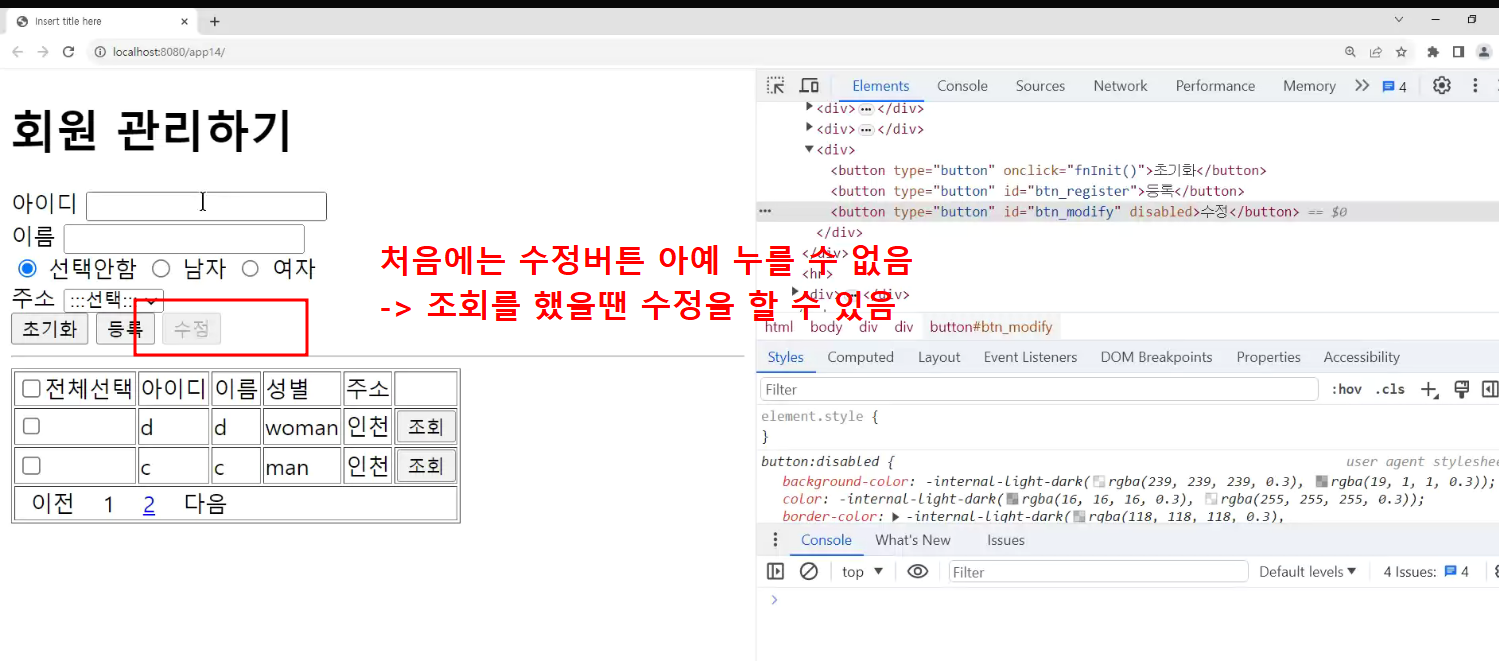Open Performance tab
This screenshot has height=661, width=1499.
tap(1215, 86)
